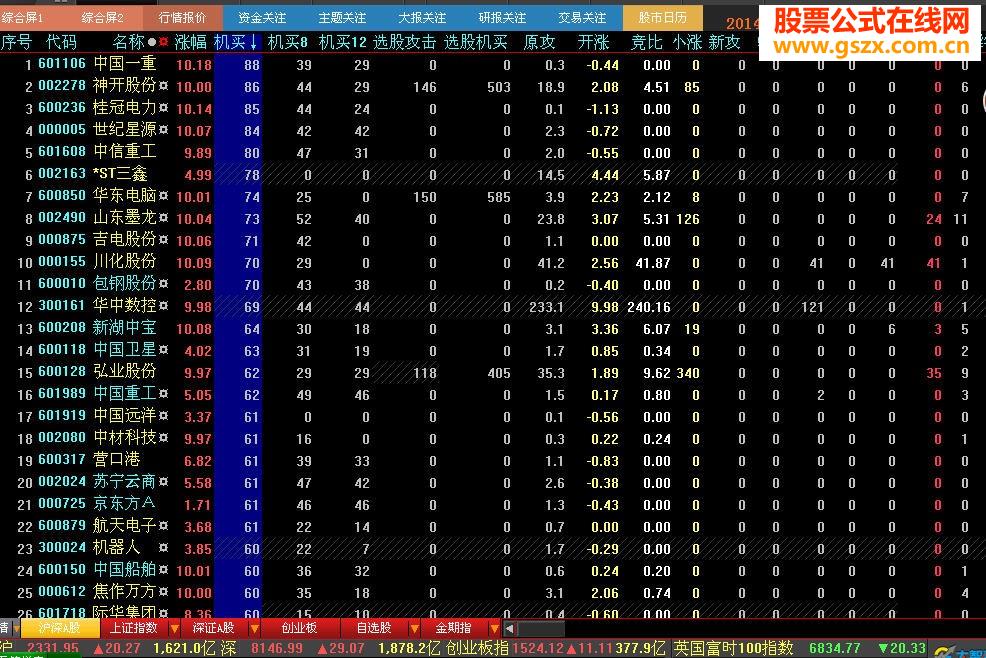Open dropdown arrow next to 上证指数 tab
This screenshot has height=658, width=986.
pyautogui.click(x=174, y=628)
